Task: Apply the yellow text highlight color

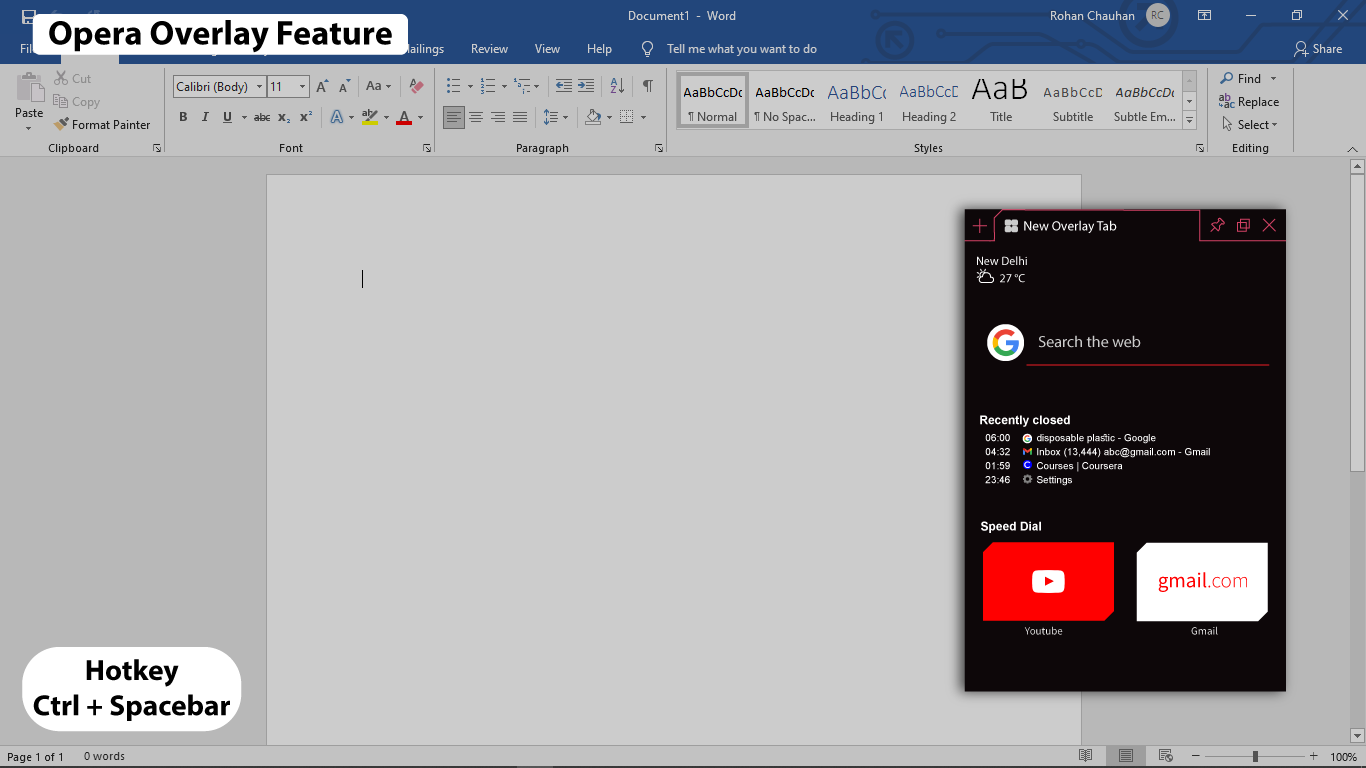Action: [x=370, y=117]
